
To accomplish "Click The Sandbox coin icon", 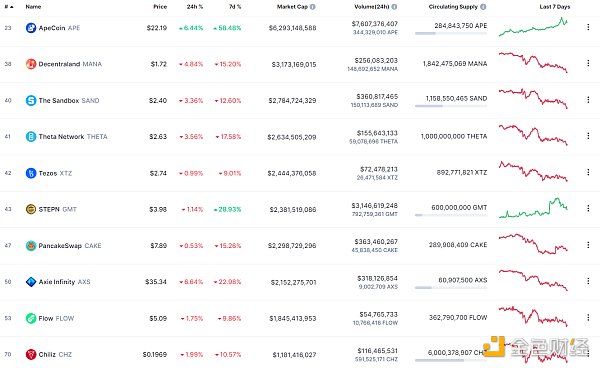I will pos(31,100).
